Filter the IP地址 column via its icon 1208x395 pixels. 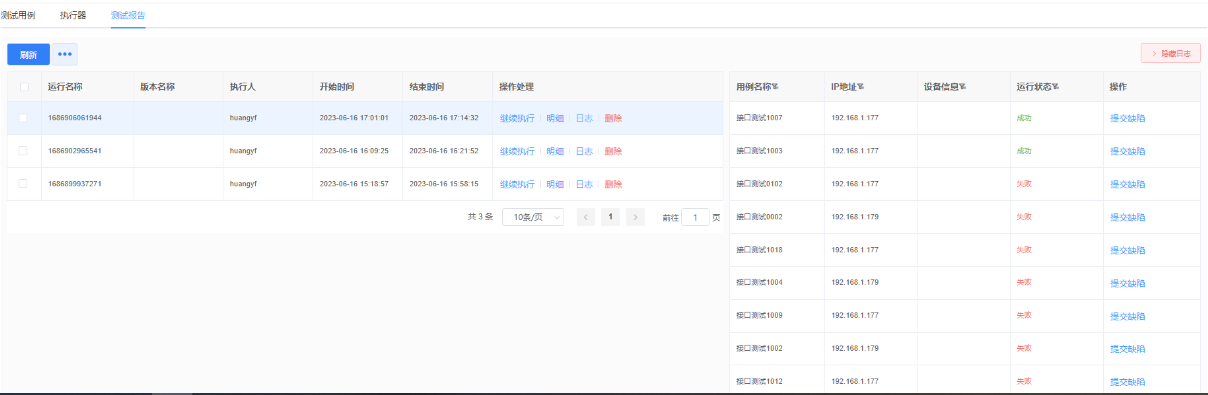coord(860,87)
